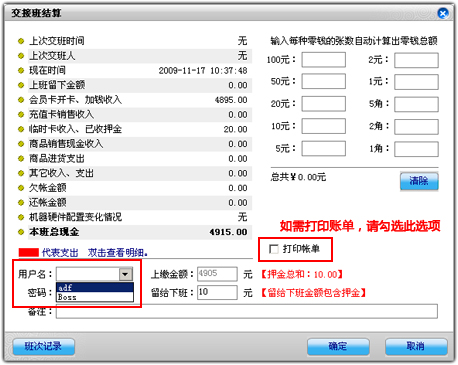
Task: Click the bullet icon beside 商品进货支出
Action: tap(21, 158)
